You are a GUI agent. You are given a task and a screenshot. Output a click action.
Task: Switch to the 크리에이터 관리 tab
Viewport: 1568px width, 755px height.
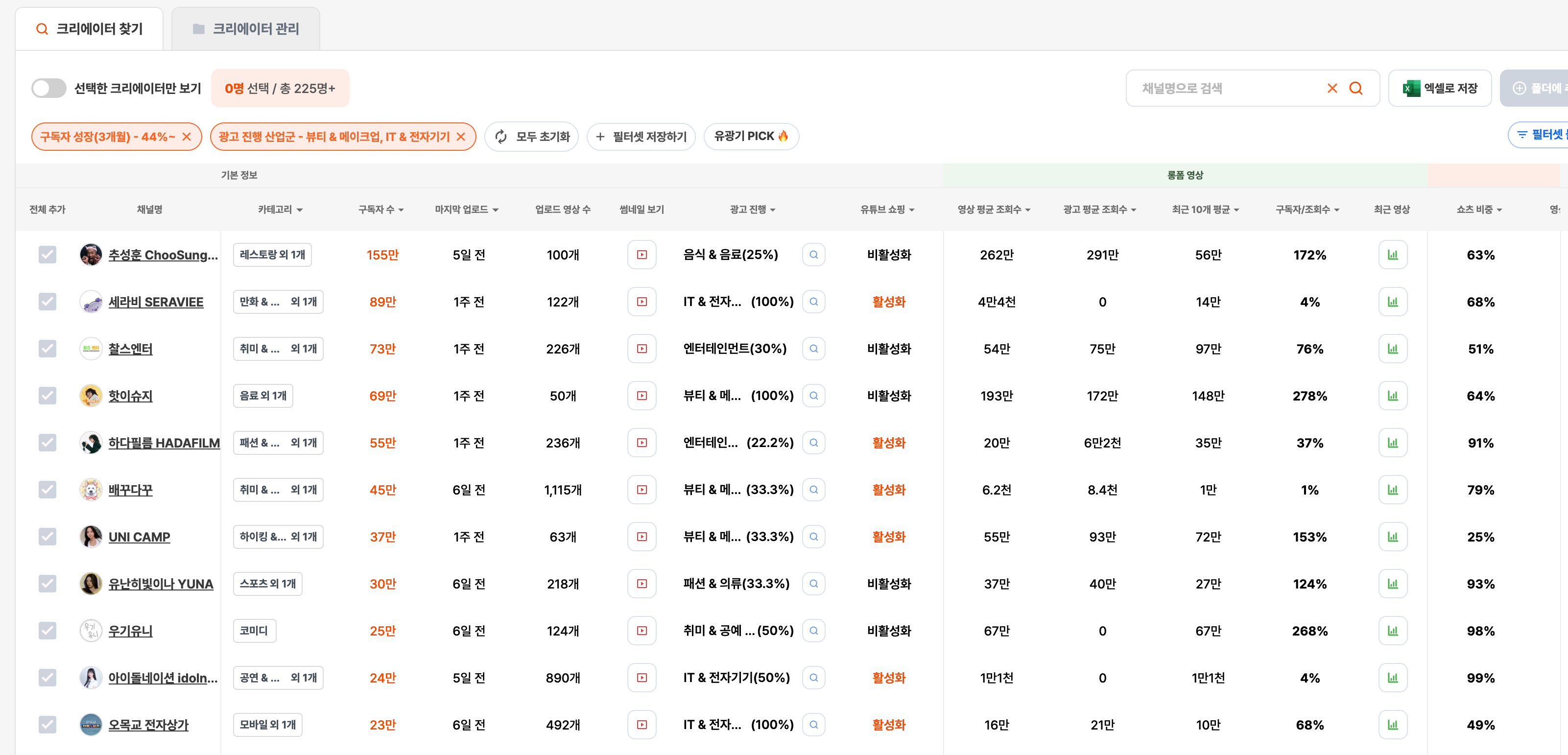(246, 28)
